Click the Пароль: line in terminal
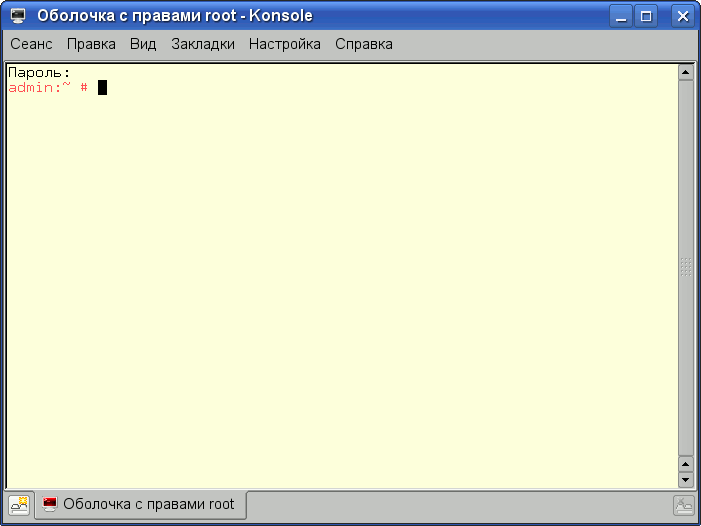 39,72
